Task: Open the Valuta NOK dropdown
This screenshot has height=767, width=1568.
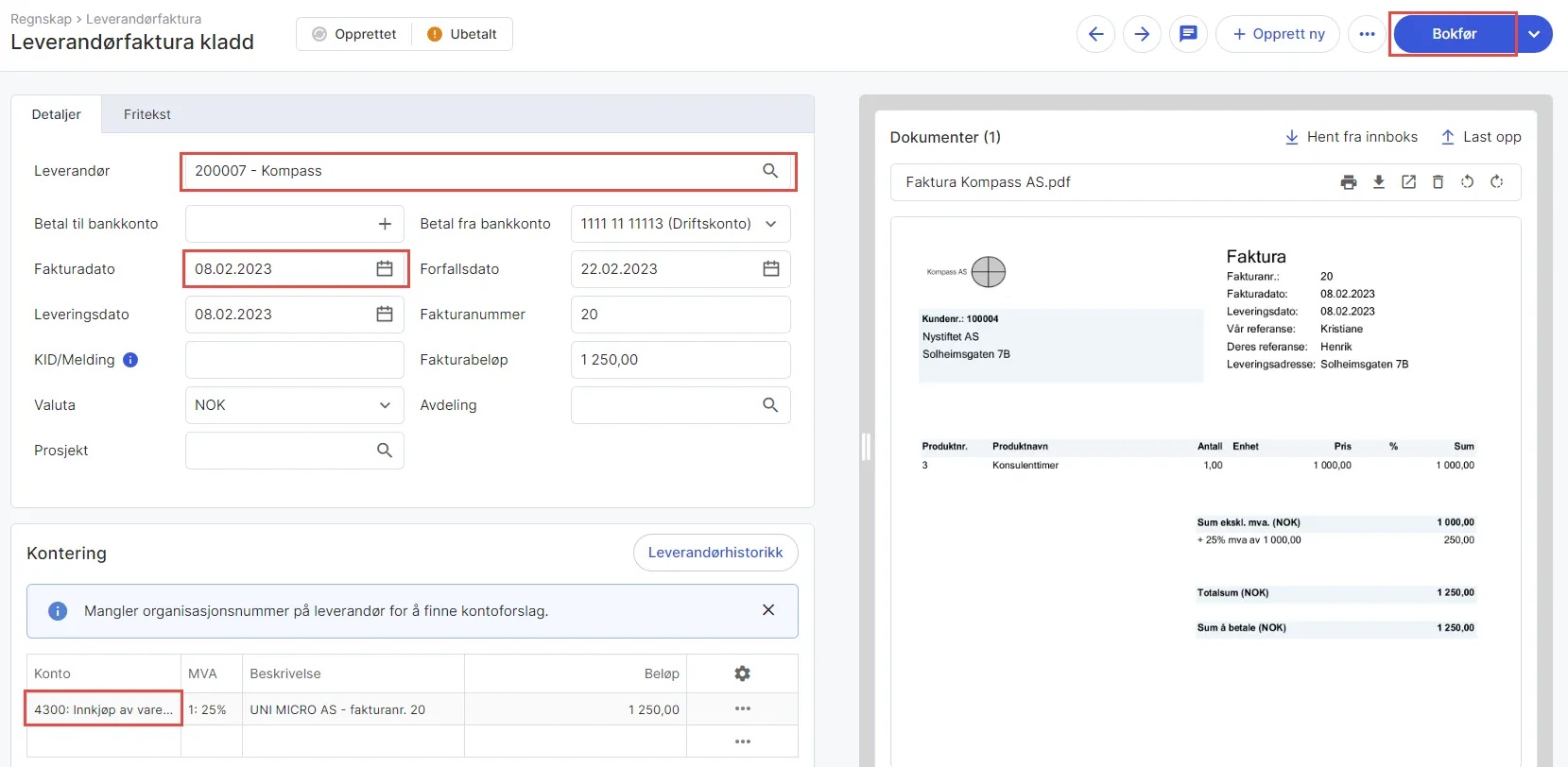Action: pyautogui.click(x=294, y=405)
